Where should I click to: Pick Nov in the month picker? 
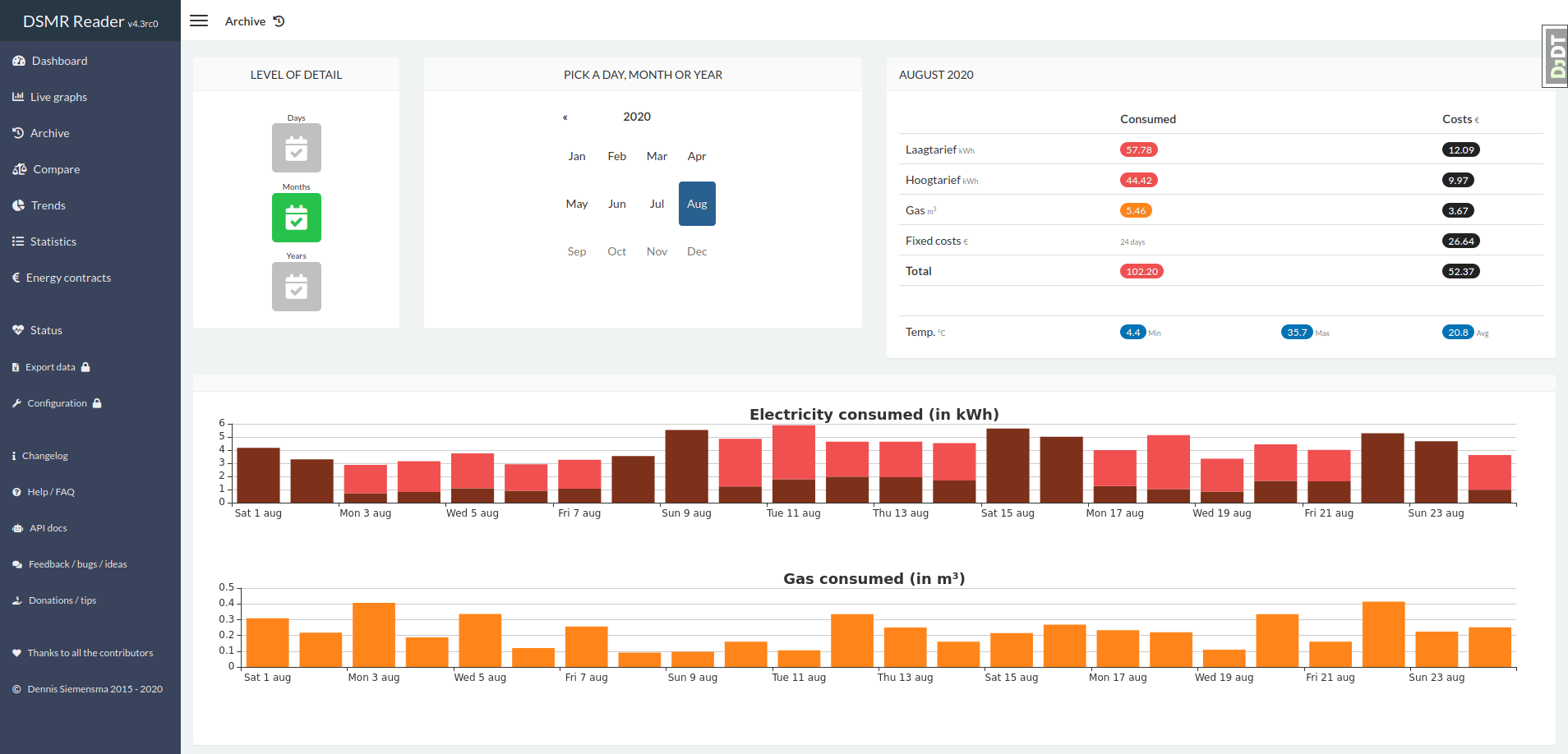click(x=657, y=251)
